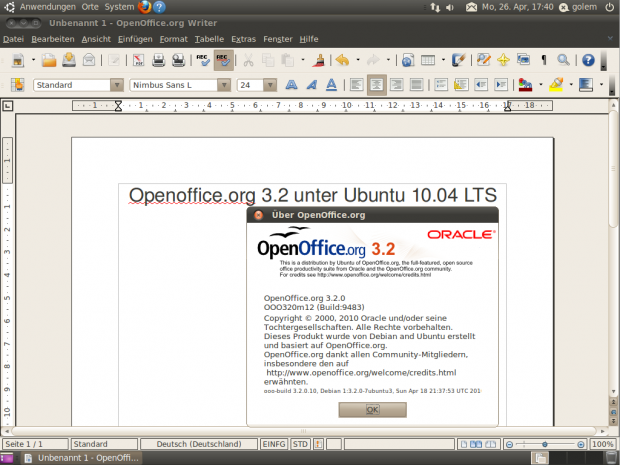Insert a table with the Table icon
Viewport: 620px width, 465px height.
pos(428,60)
